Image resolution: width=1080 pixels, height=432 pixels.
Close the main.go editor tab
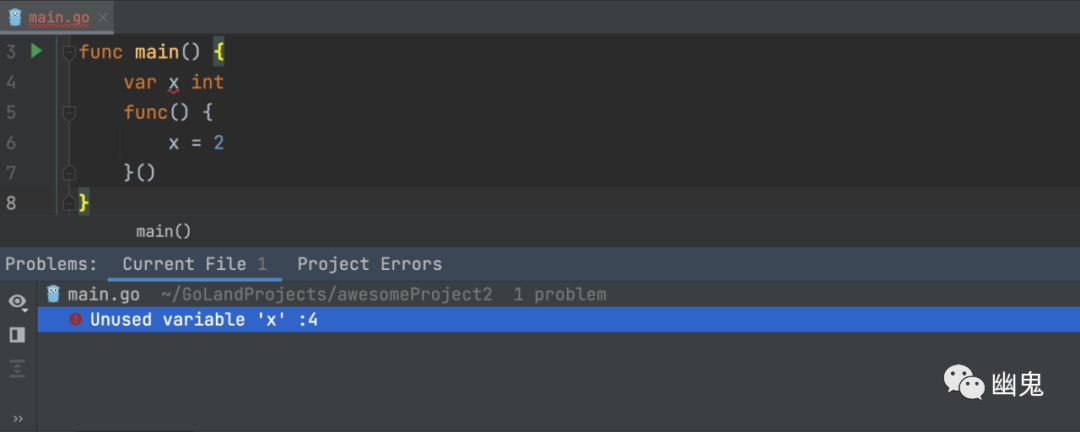pyautogui.click(x=101, y=18)
